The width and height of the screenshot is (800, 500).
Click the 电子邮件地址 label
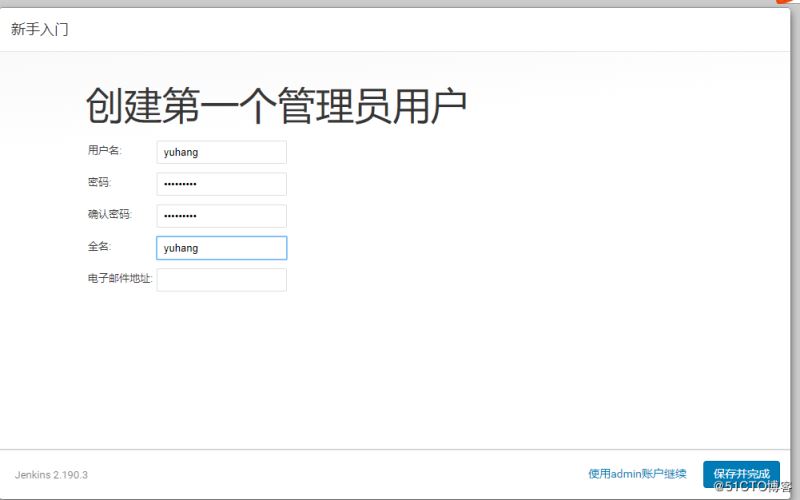(120, 278)
